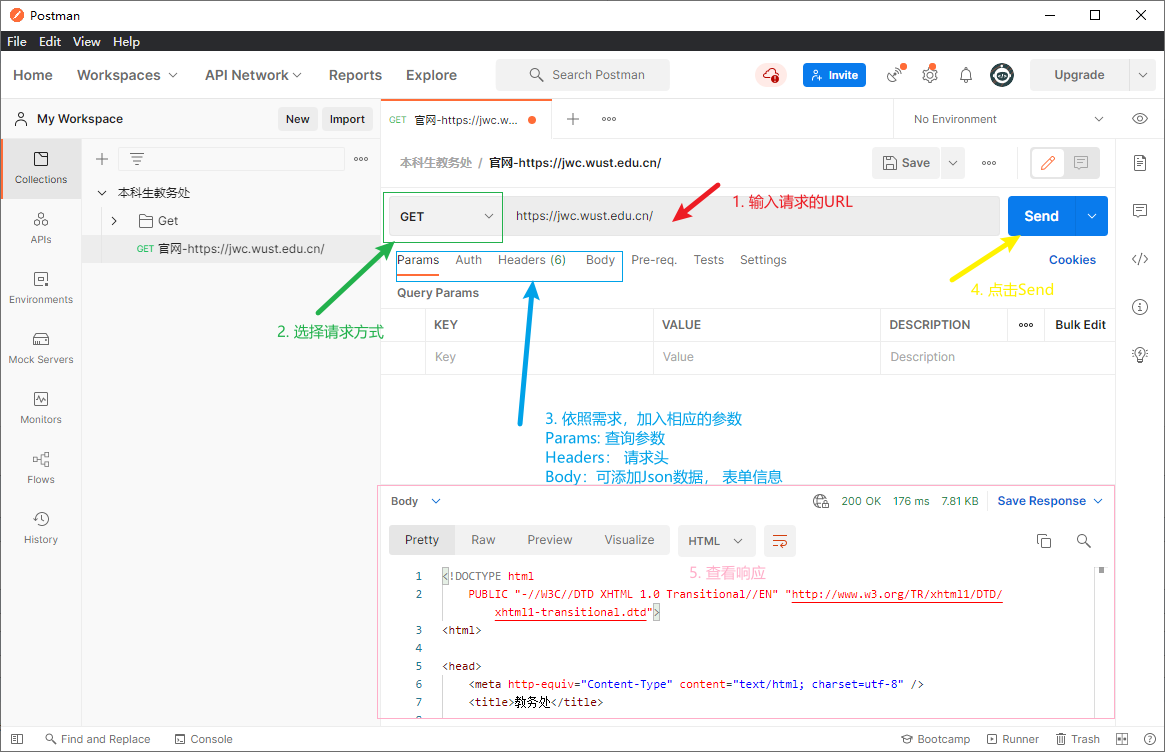Open the Save Response dropdown

(x=1050, y=501)
